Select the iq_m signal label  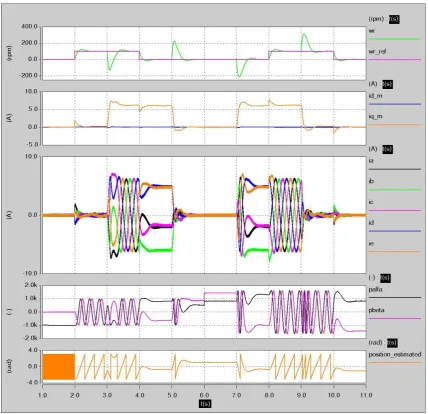[x=375, y=116]
